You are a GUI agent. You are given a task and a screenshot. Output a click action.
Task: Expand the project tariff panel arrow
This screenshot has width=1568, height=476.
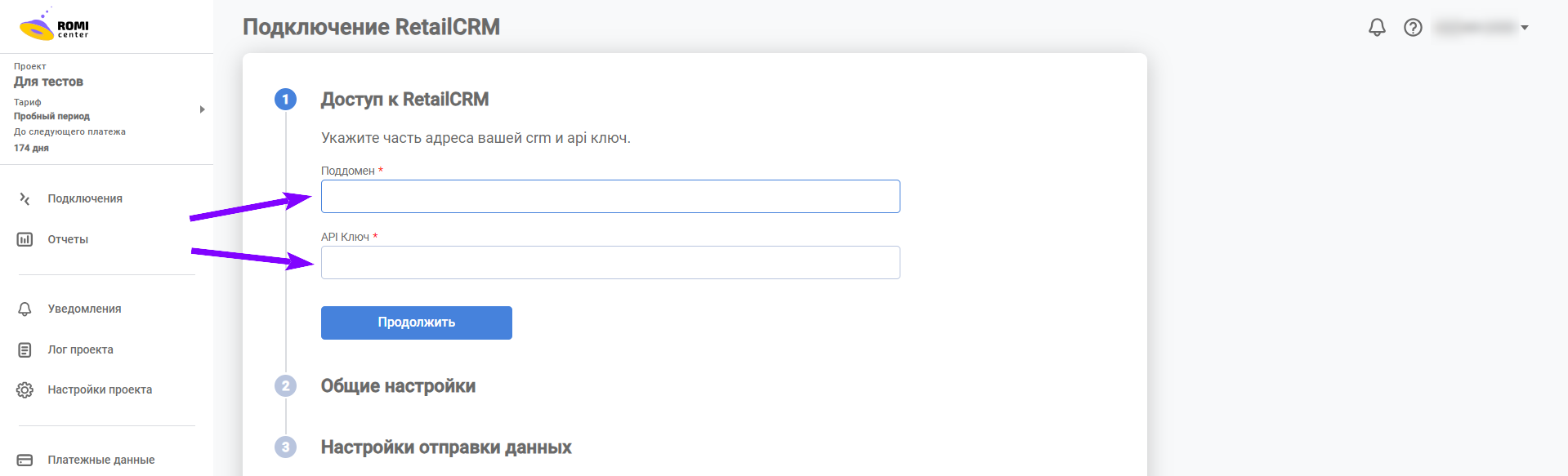(x=202, y=109)
